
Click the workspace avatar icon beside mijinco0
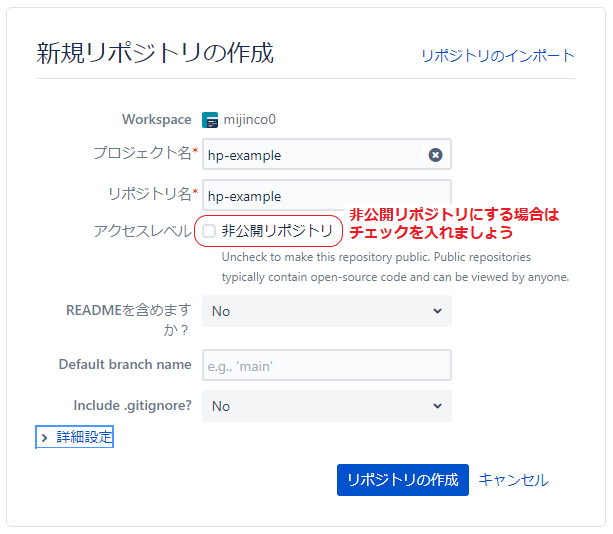click(210, 120)
